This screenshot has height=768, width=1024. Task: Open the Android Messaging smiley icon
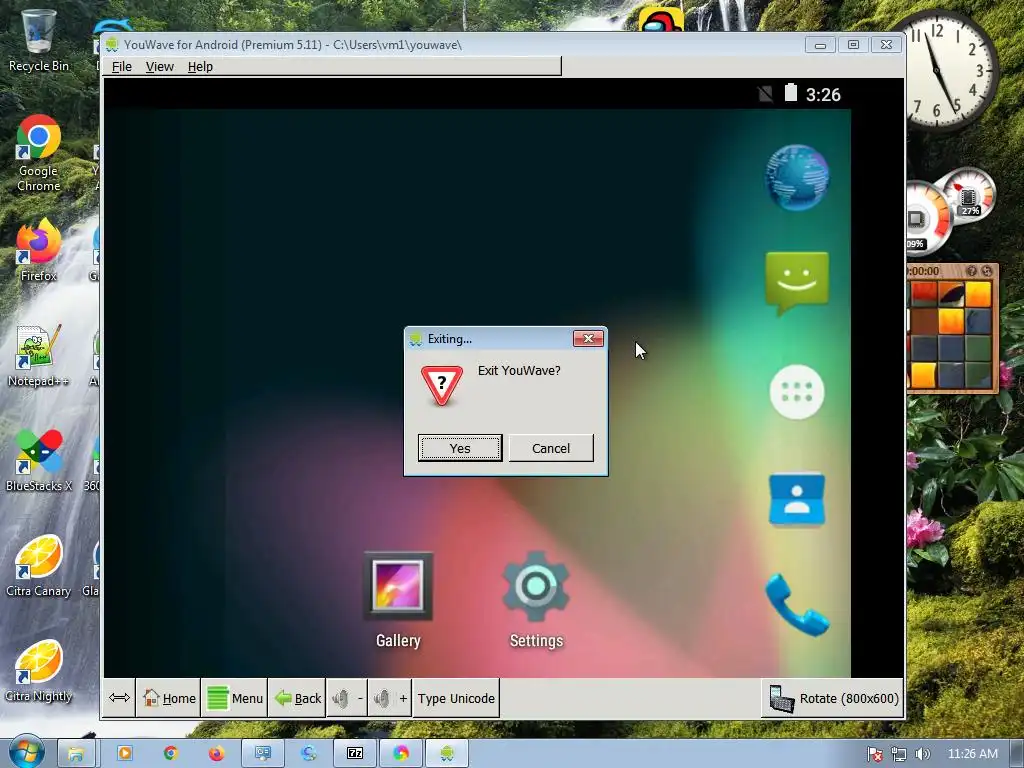tap(797, 283)
